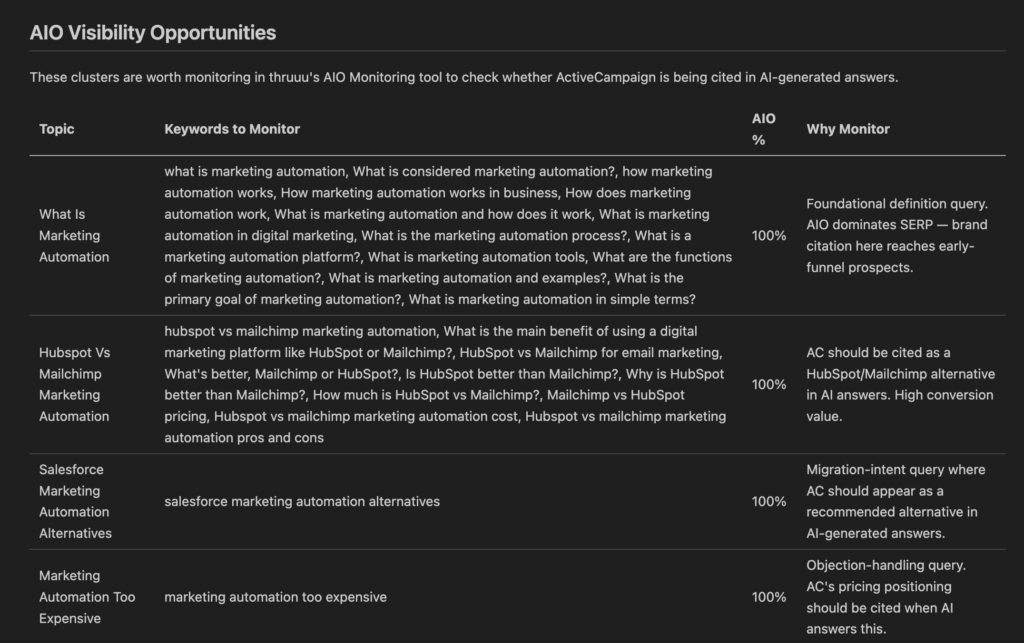Click the AIO % column header
The height and width of the screenshot is (643, 1024).
[x=763, y=129]
